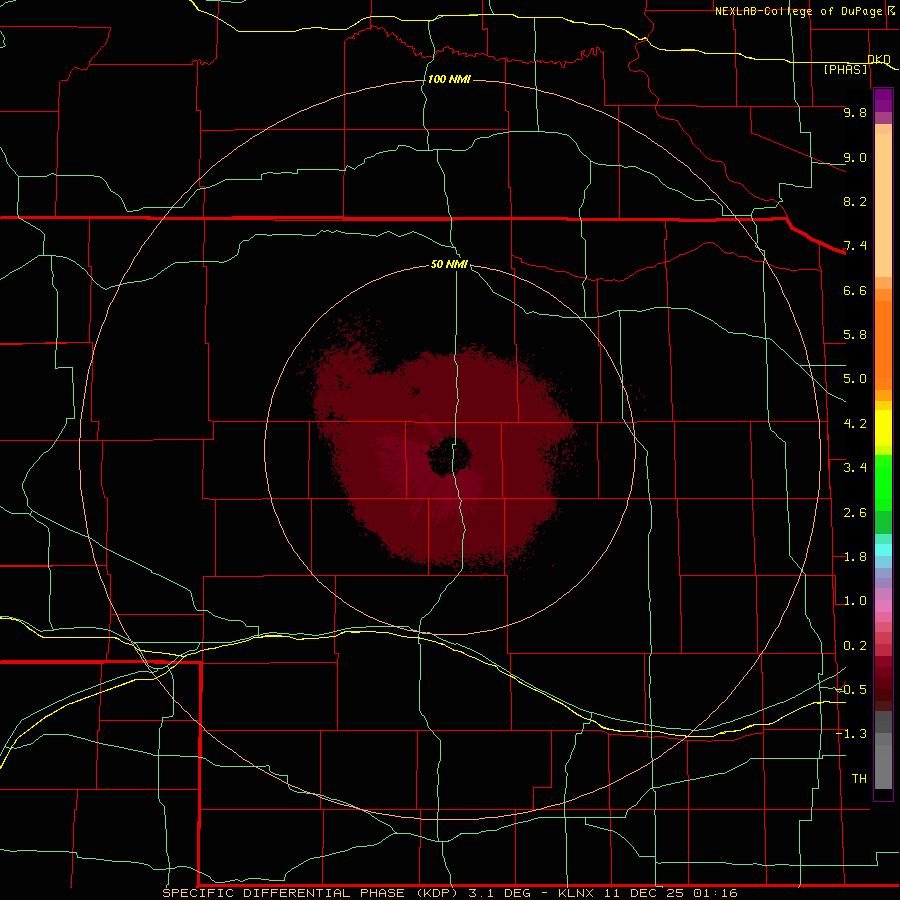900x900 pixels.
Task: Click the 1.8 value on the color scale
Action: click(x=855, y=557)
